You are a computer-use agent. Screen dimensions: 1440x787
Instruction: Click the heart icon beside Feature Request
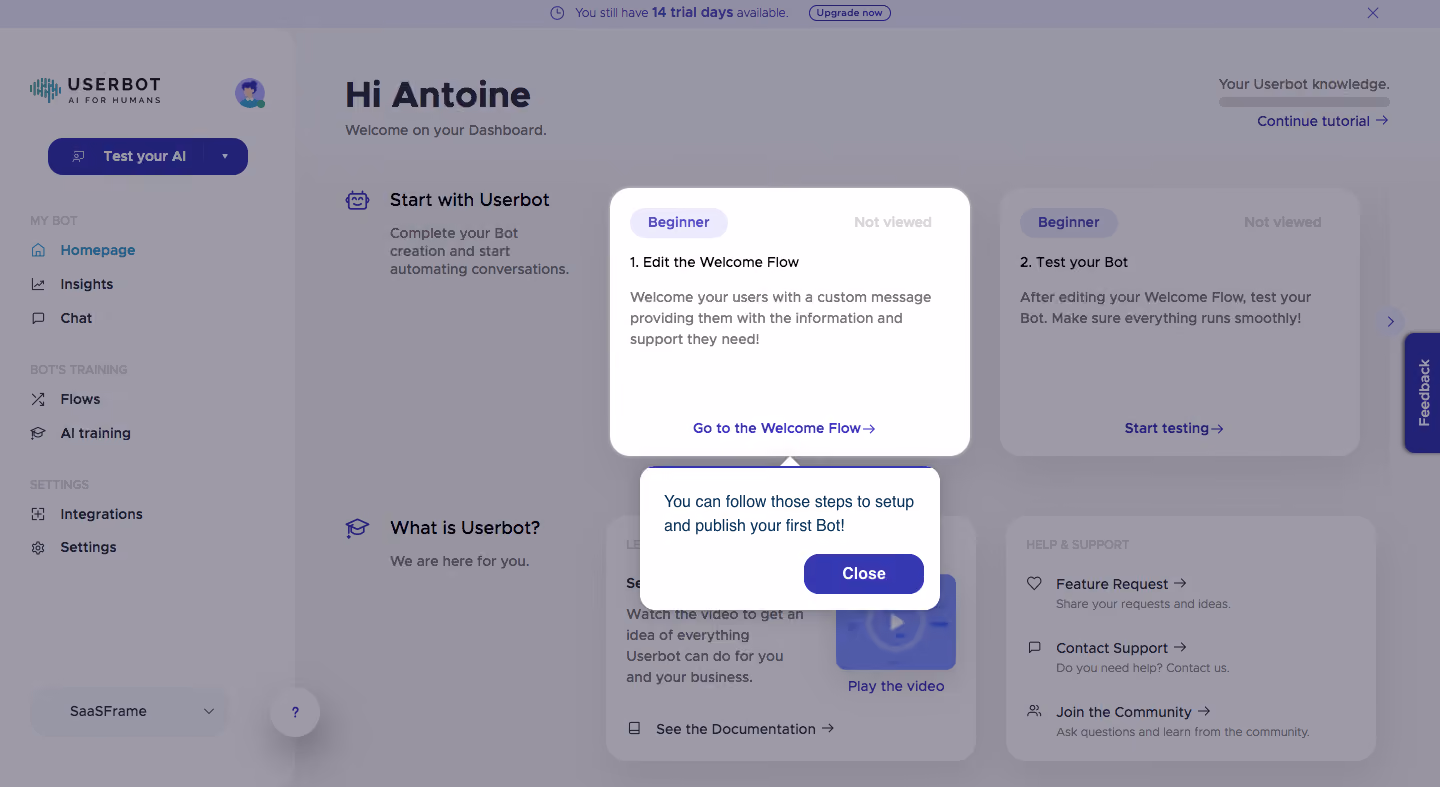click(1034, 583)
